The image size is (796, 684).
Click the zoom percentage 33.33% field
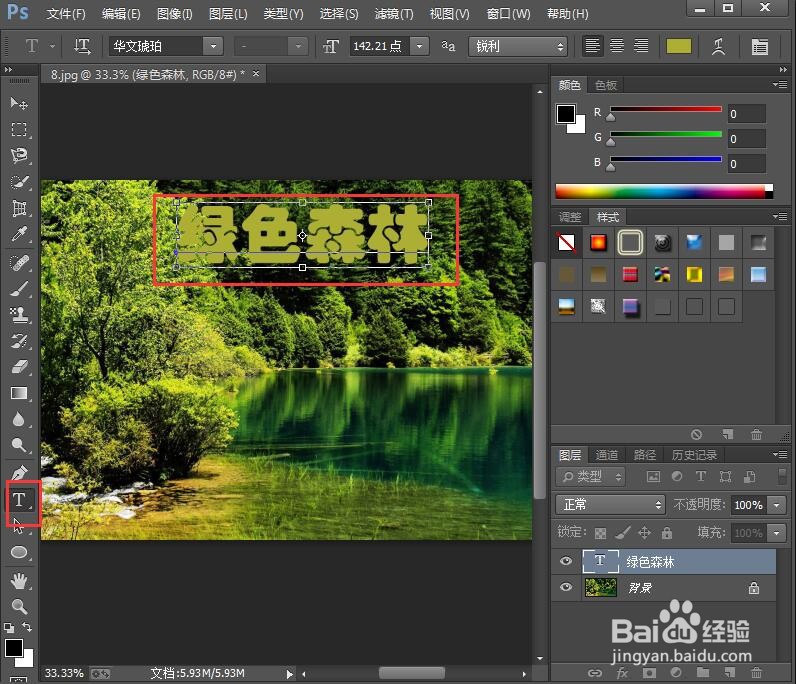64,673
